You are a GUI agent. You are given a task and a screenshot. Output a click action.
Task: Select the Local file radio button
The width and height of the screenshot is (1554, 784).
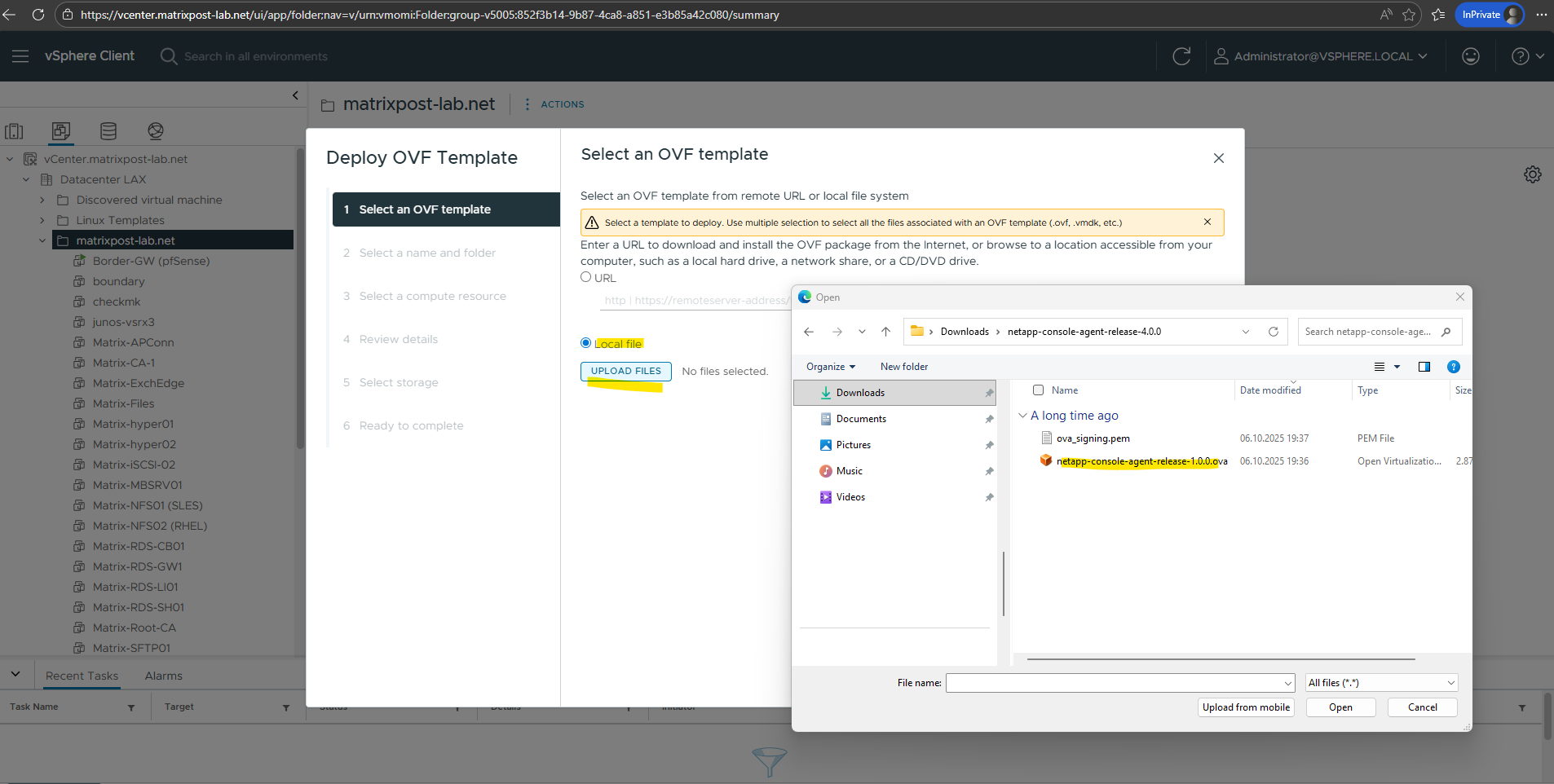585,343
